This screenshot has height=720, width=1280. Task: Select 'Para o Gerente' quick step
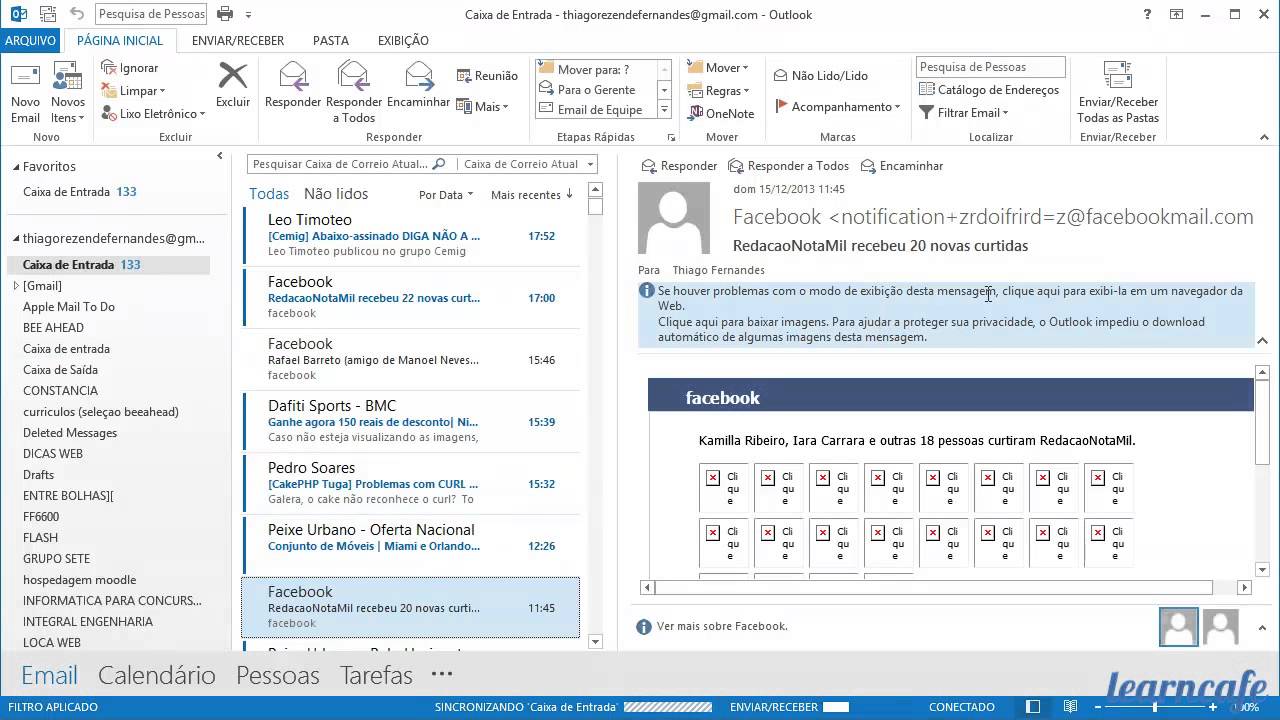click(x=594, y=90)
